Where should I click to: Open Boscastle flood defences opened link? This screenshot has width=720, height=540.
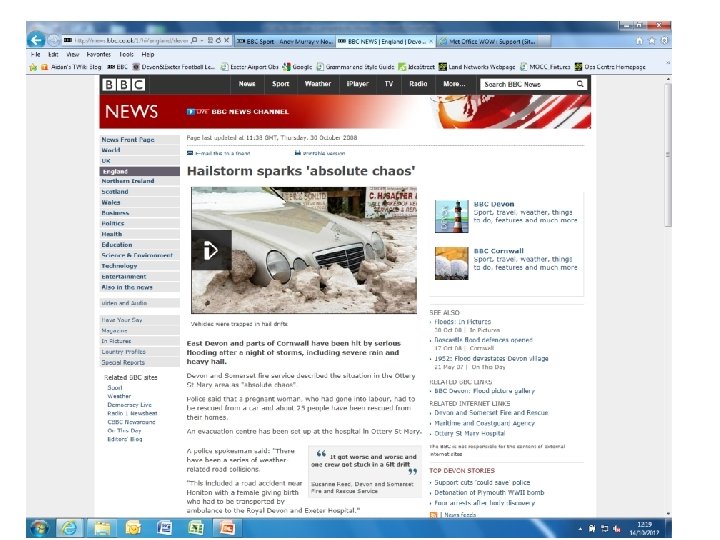(484, 340)
